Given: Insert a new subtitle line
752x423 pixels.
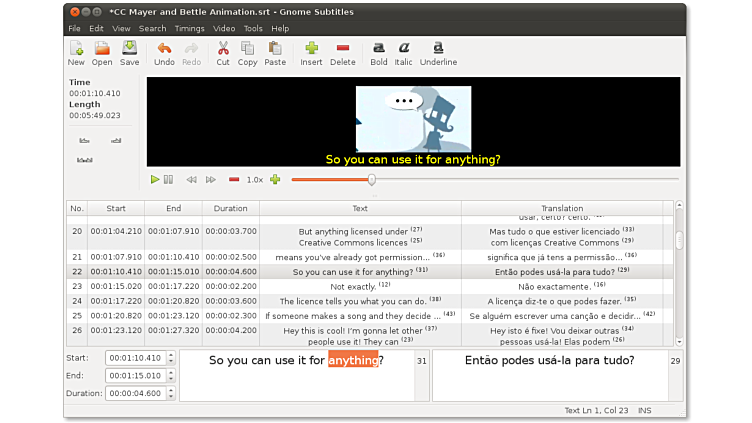Looking at the screenshot, I should (x=311, y=52).
